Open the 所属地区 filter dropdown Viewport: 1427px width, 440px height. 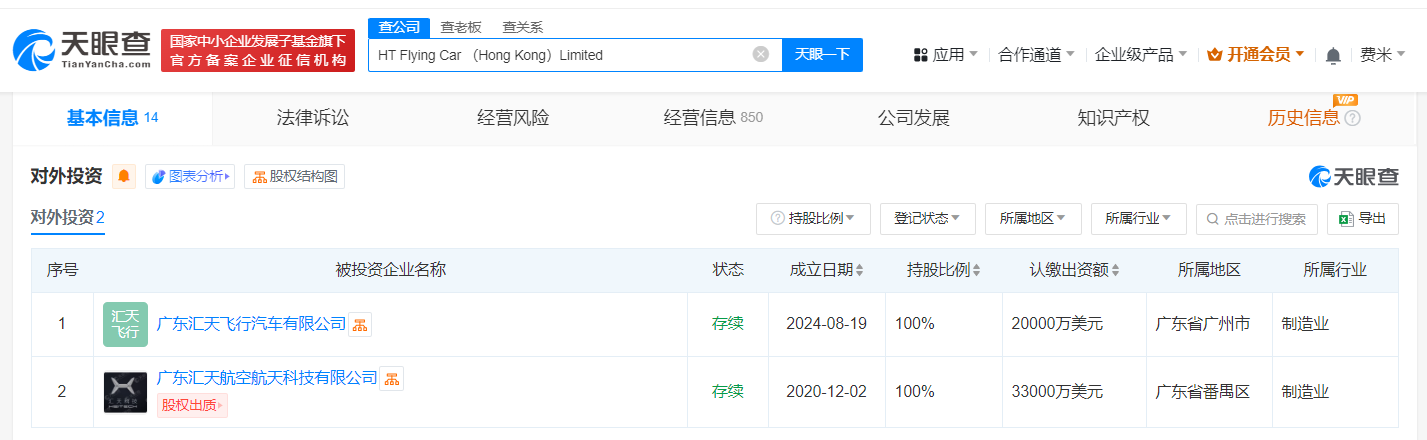(1033, 218)
